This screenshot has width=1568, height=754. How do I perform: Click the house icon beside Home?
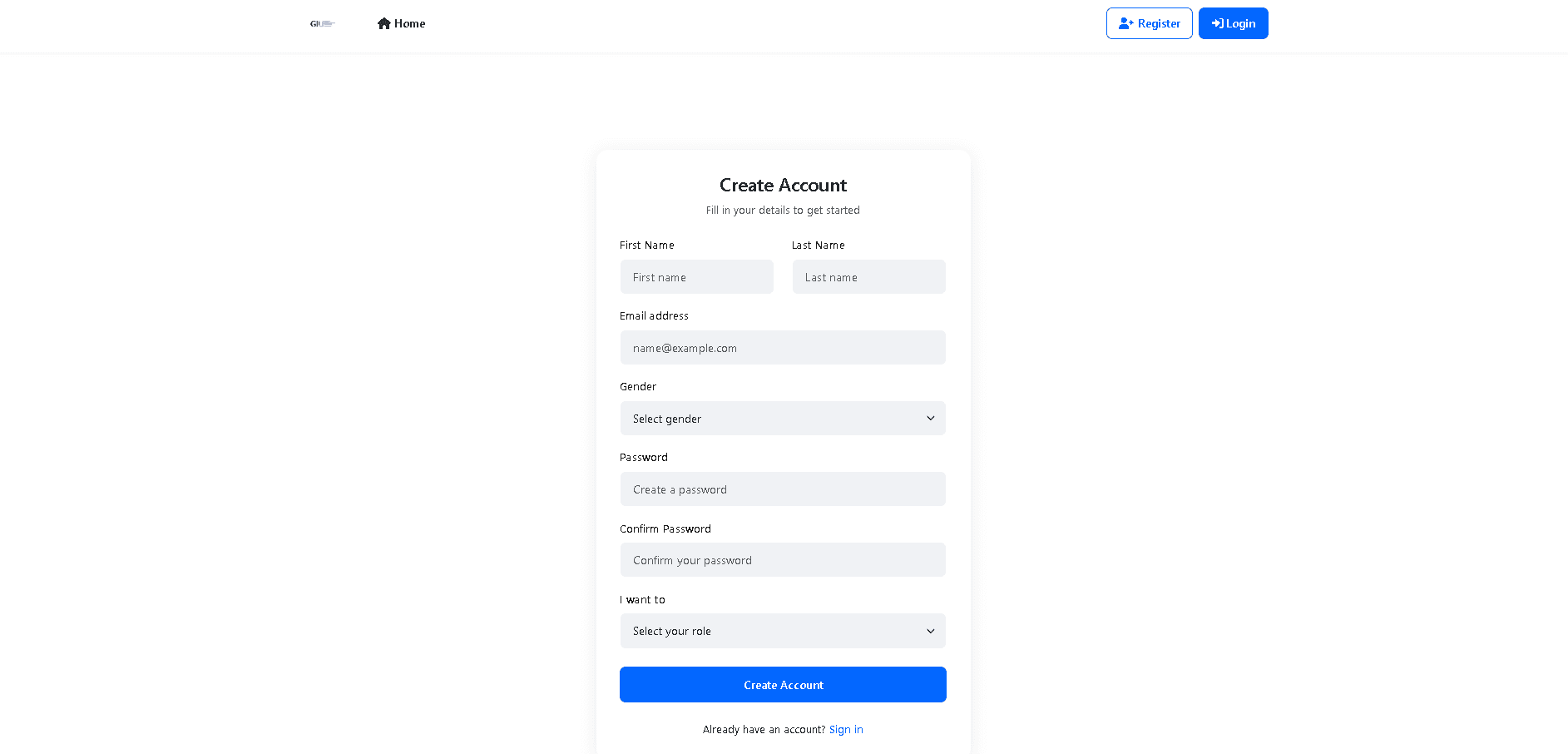(x=383, y=23)
